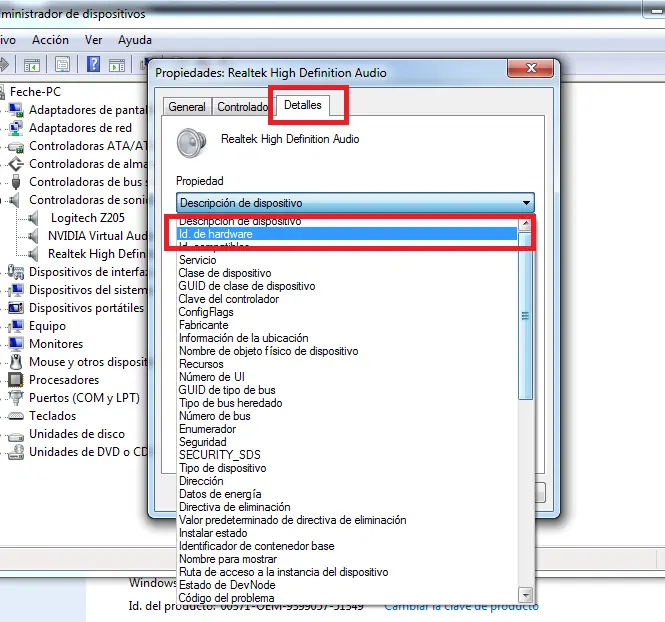Click the Puertos (COM y LPT) icon
This screenshot has width=665, height=622.
coord(16,398)
